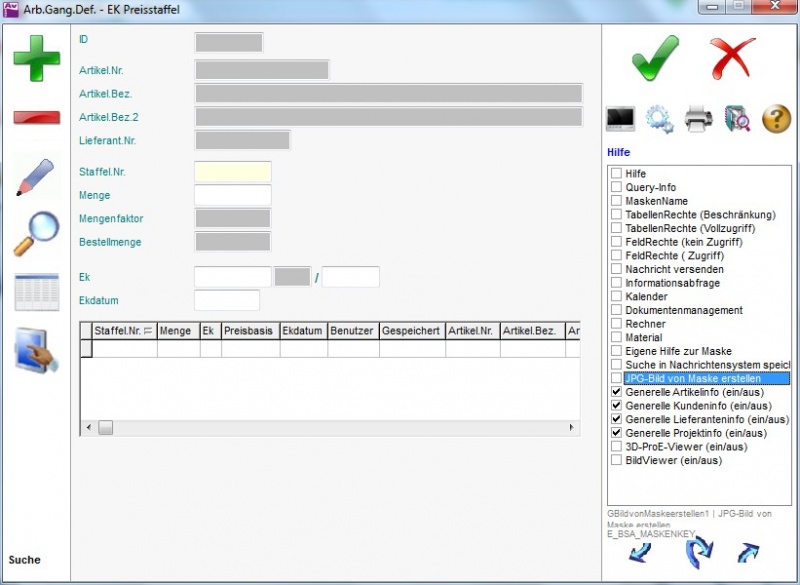The width and height of the screenshot is (800, 585).
Task: Click the printer icon
Action: [698, 119]
